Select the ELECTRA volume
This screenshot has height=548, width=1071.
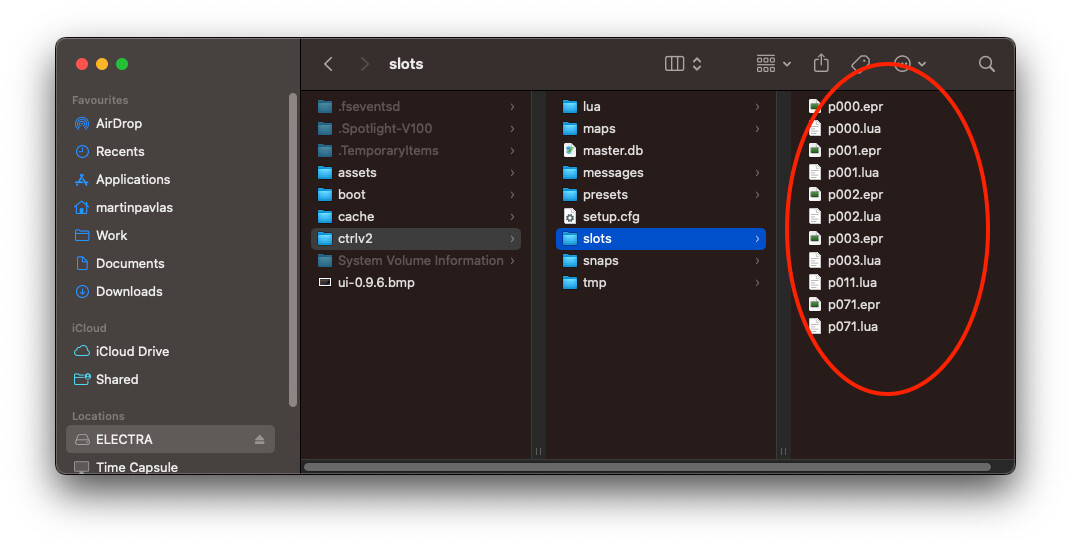170,439
